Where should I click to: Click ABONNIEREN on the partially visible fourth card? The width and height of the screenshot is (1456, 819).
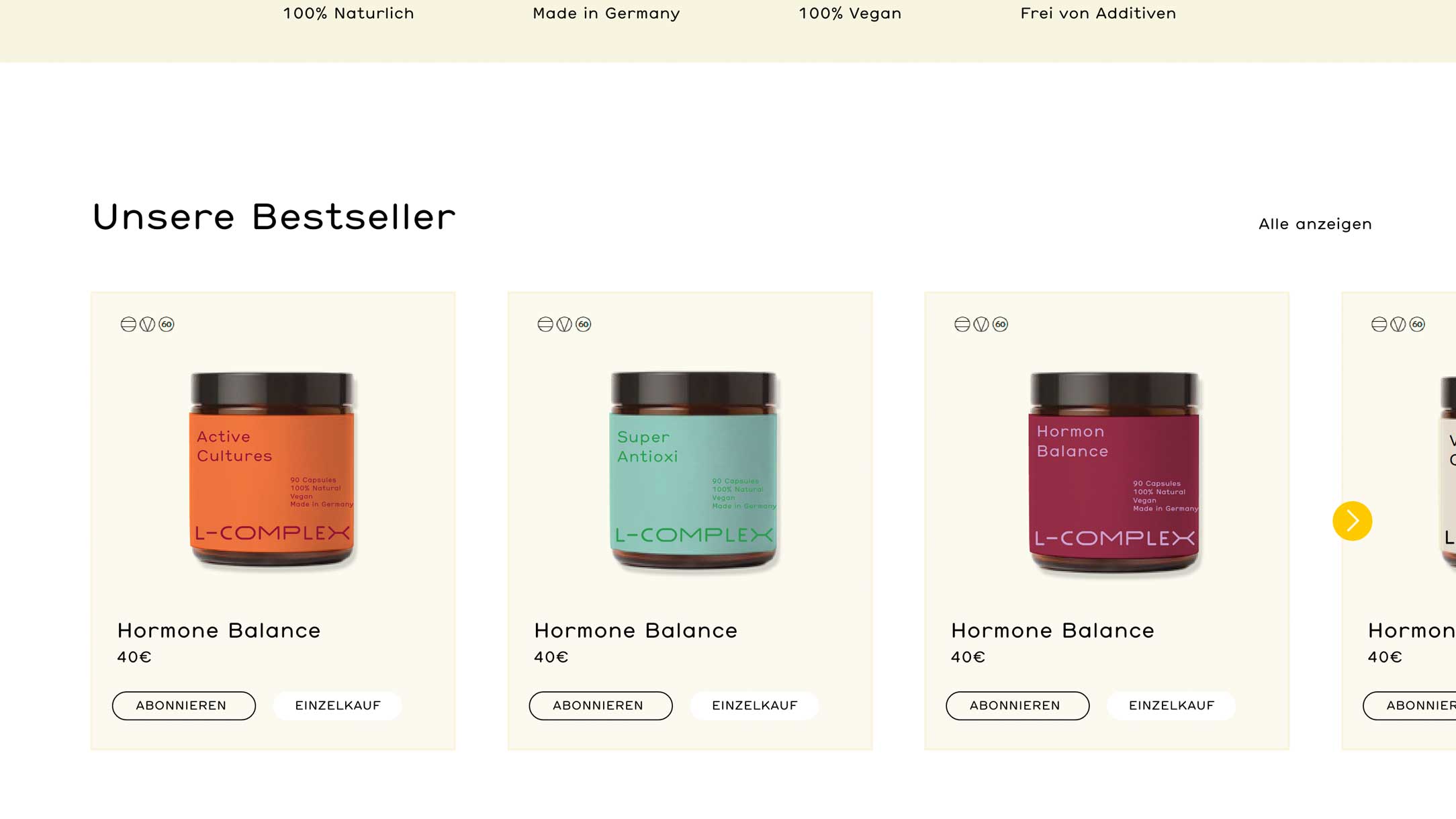[1410, 705]
